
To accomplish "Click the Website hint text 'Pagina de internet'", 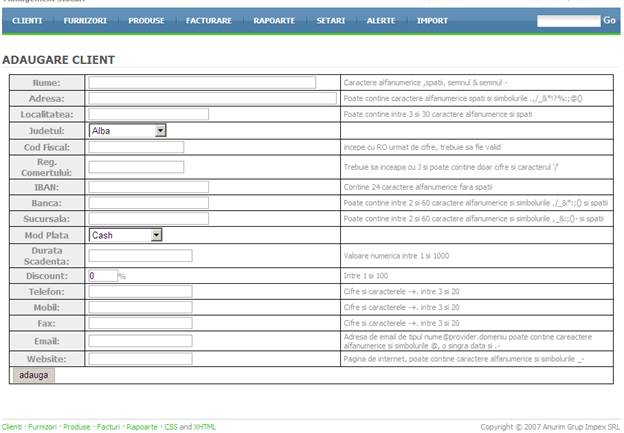I will click(464, 359).
